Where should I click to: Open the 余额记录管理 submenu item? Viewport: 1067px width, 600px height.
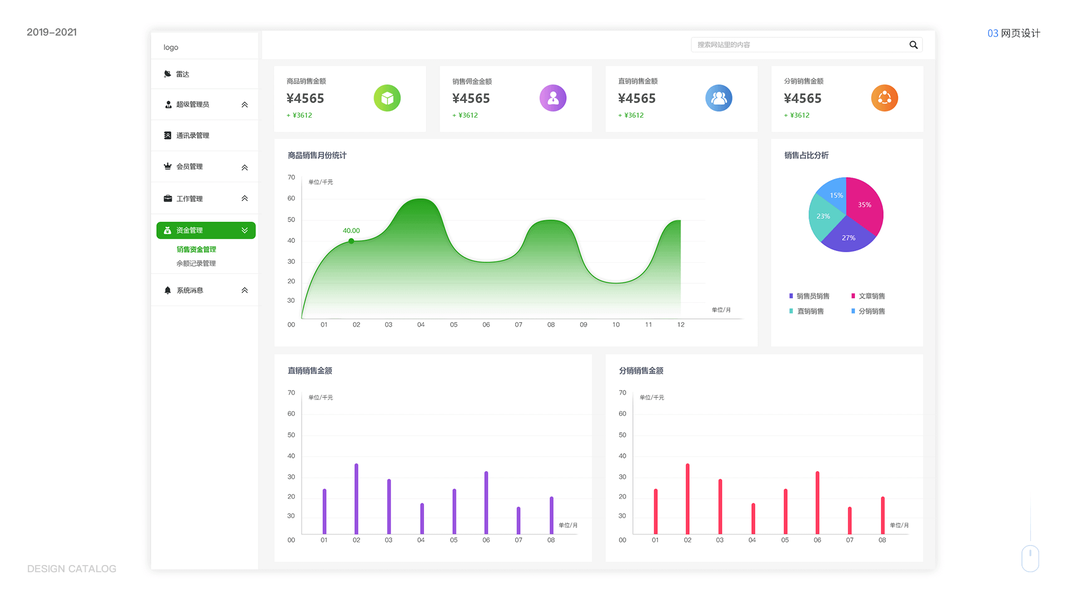coord(196,264)
